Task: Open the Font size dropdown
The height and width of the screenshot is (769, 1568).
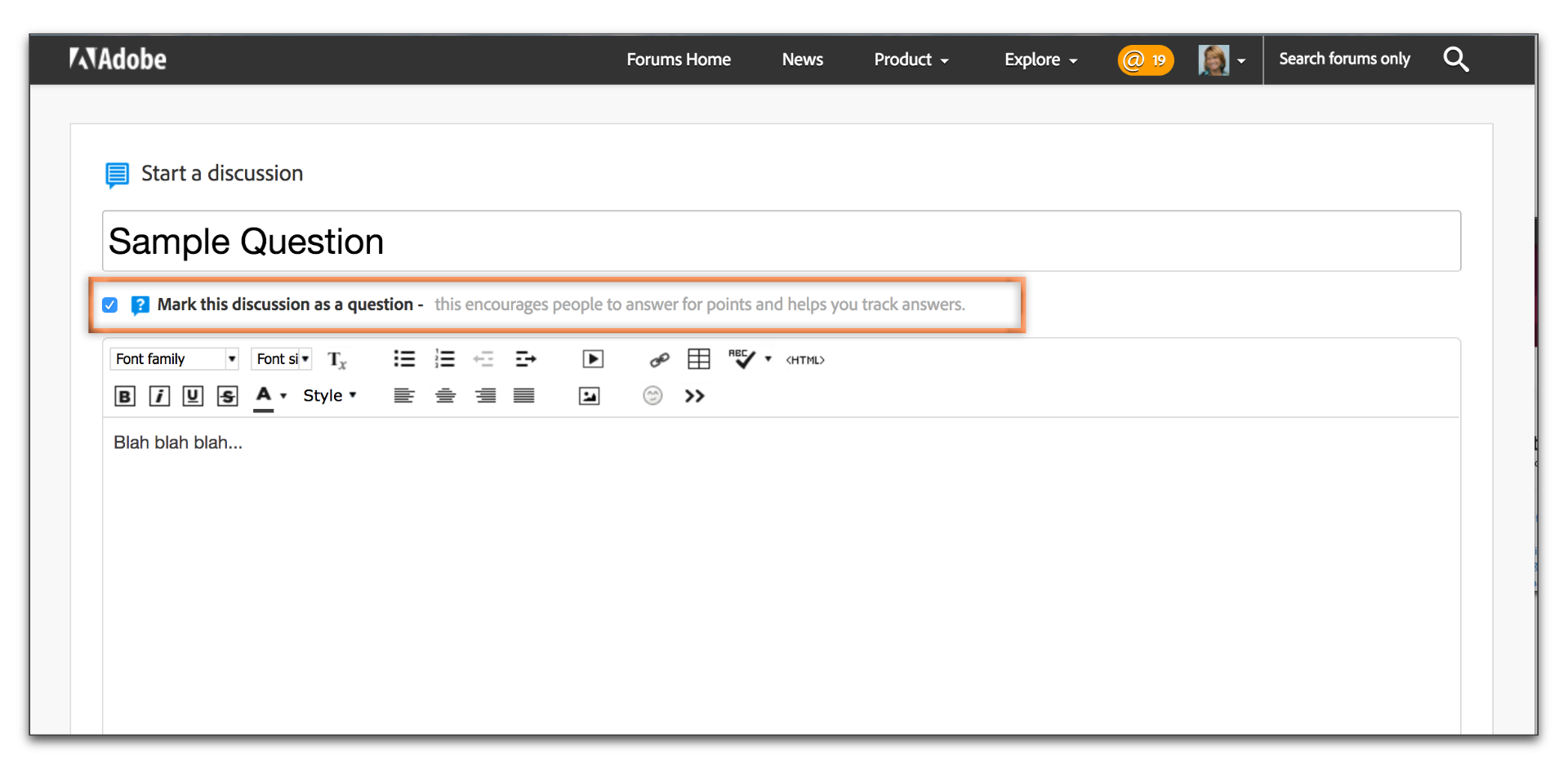Action: (282, 358)
